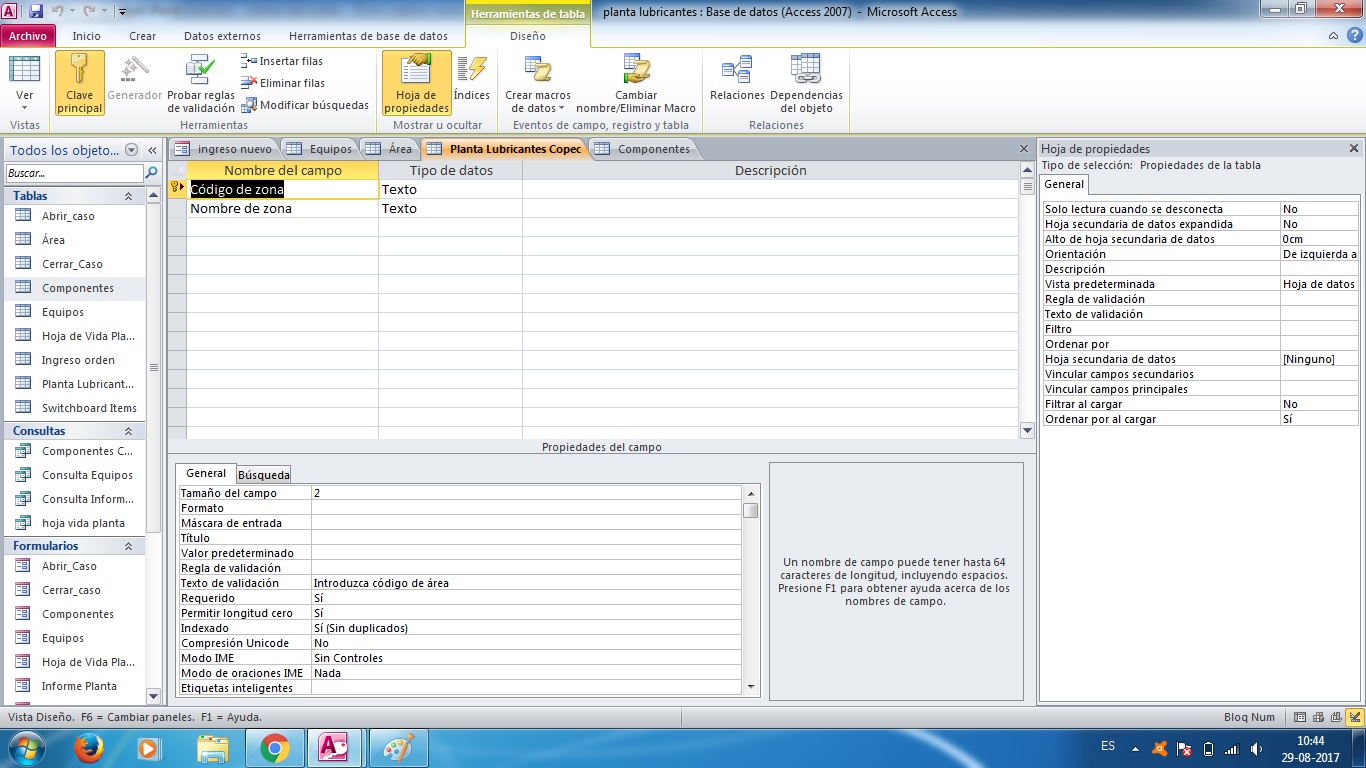Click the Orientación property value
Screen dimensions: 1366x768
tap(1319, 254)
